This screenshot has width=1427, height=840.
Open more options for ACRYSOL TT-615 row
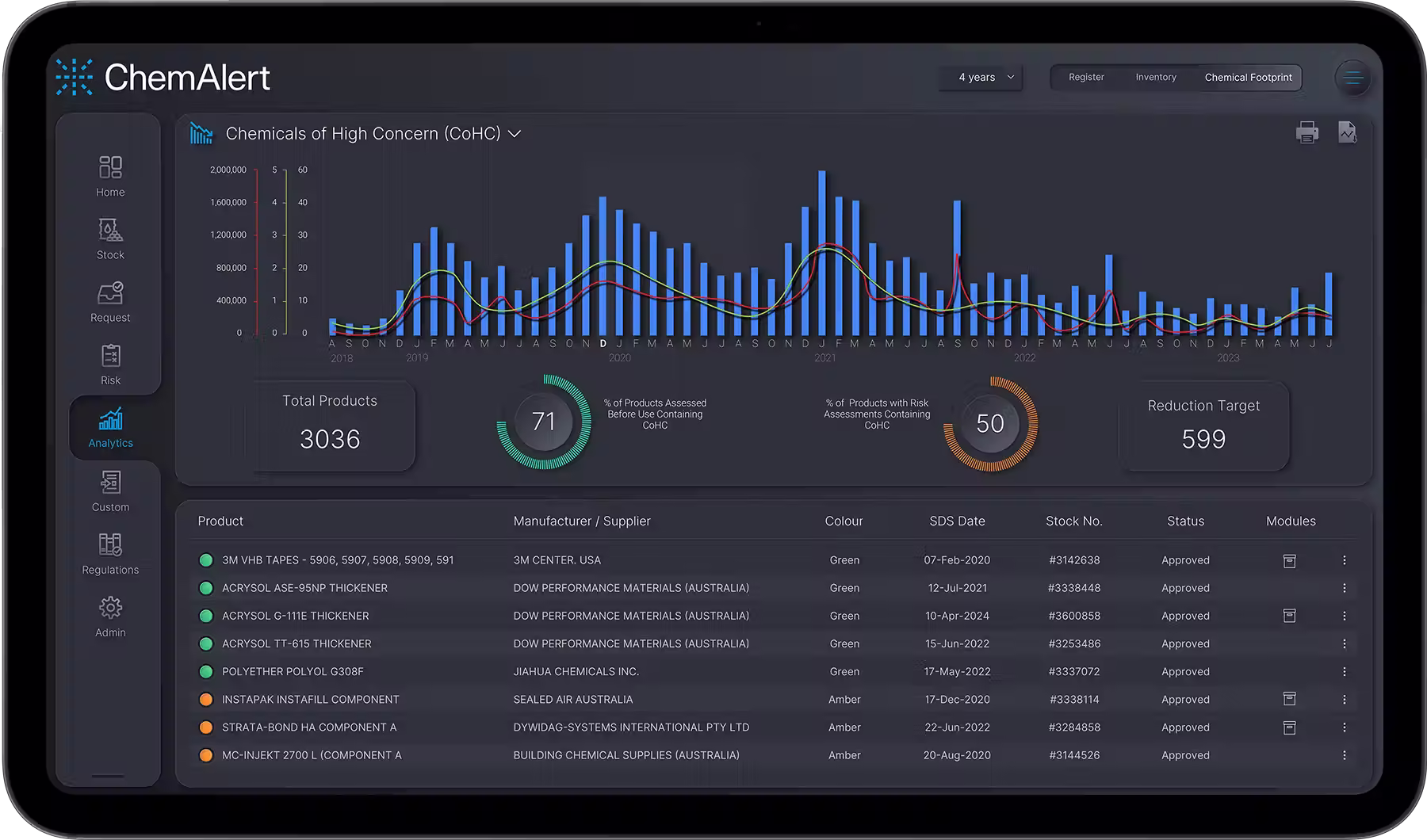[1344, 643]
